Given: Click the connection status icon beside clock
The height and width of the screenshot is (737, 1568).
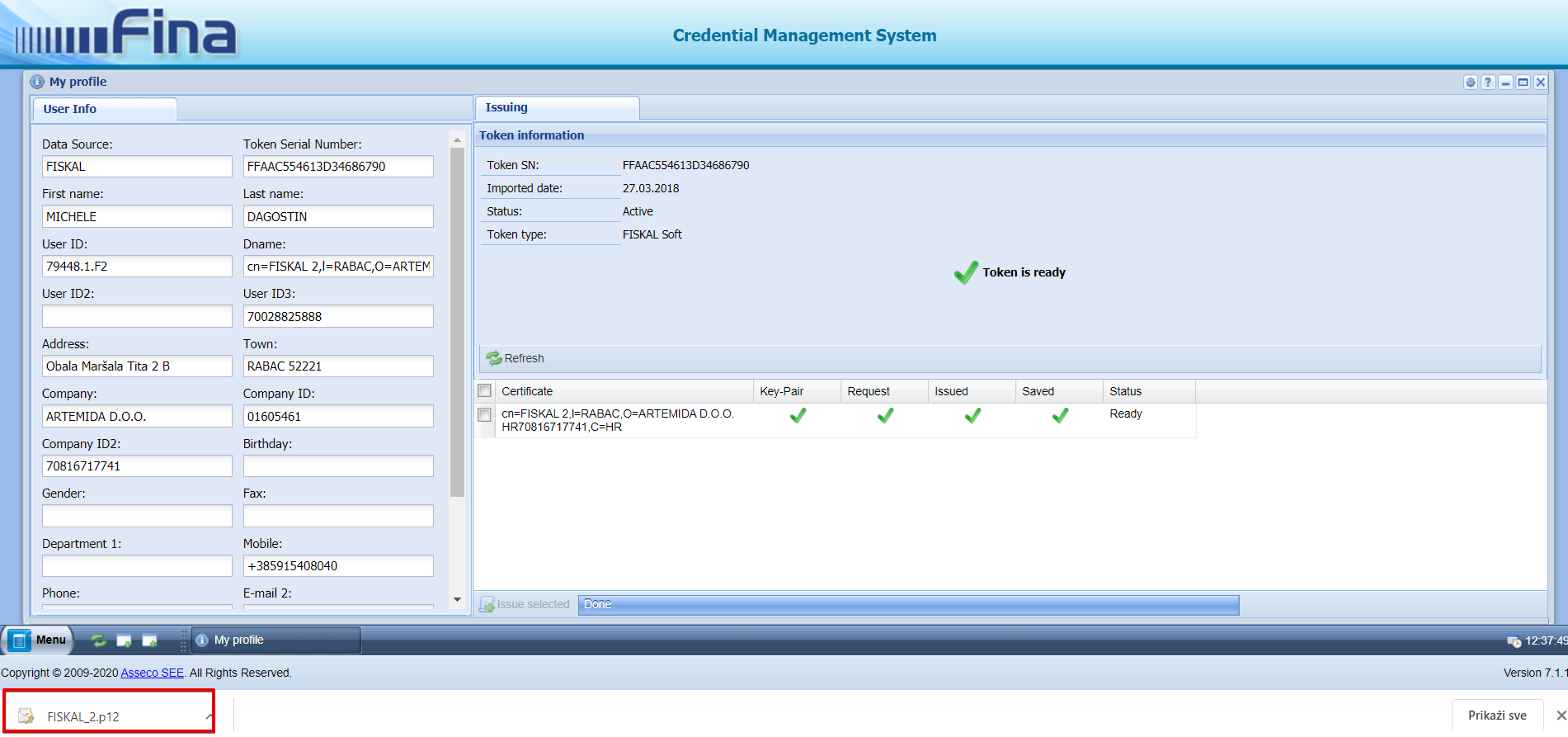Looking at the screenshot, I should pyautogui.click(x=1514, y=641).
